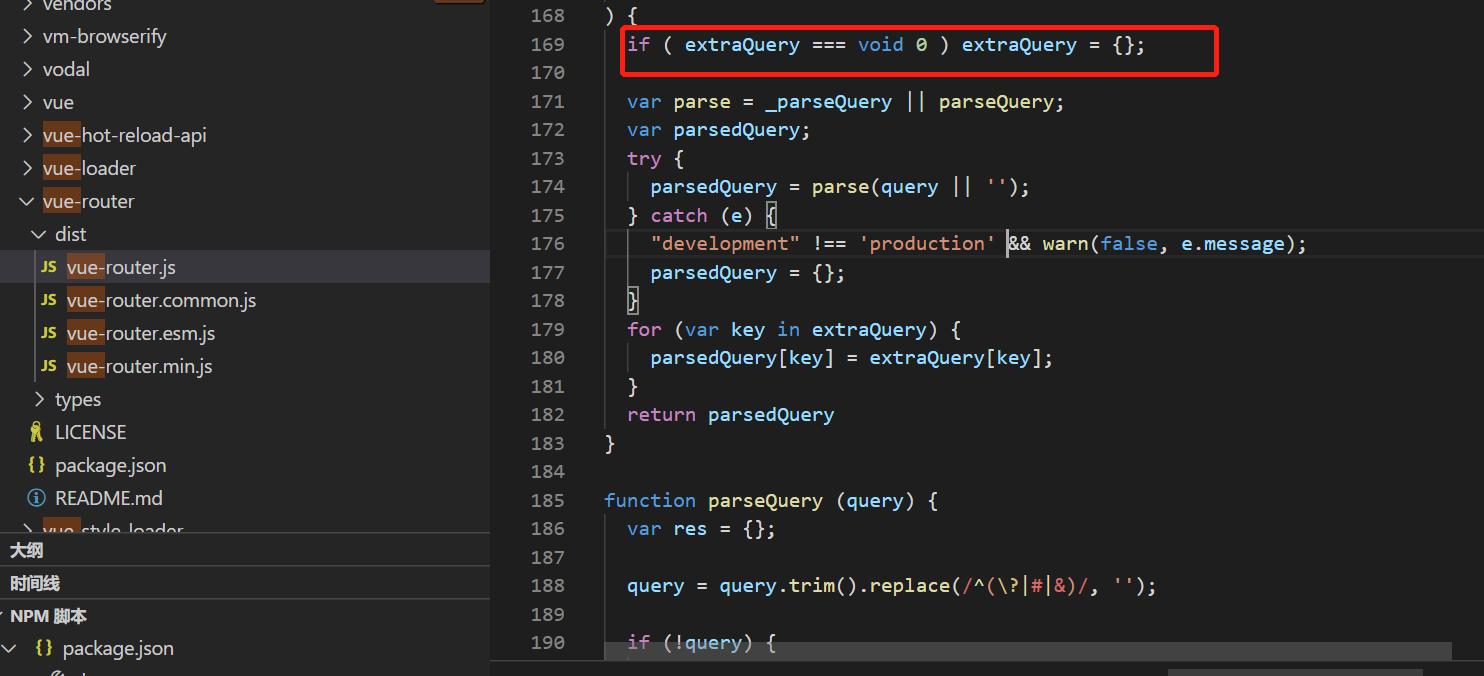Open package.json in vue-router folder

click(x=111, y=466)
